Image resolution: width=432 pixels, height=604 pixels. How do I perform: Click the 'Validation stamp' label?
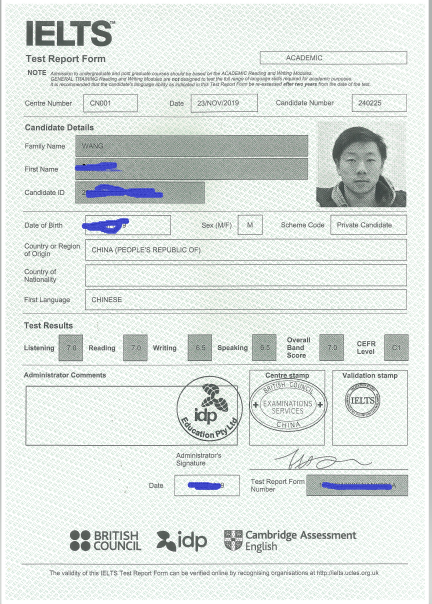(x=370, y=375)
